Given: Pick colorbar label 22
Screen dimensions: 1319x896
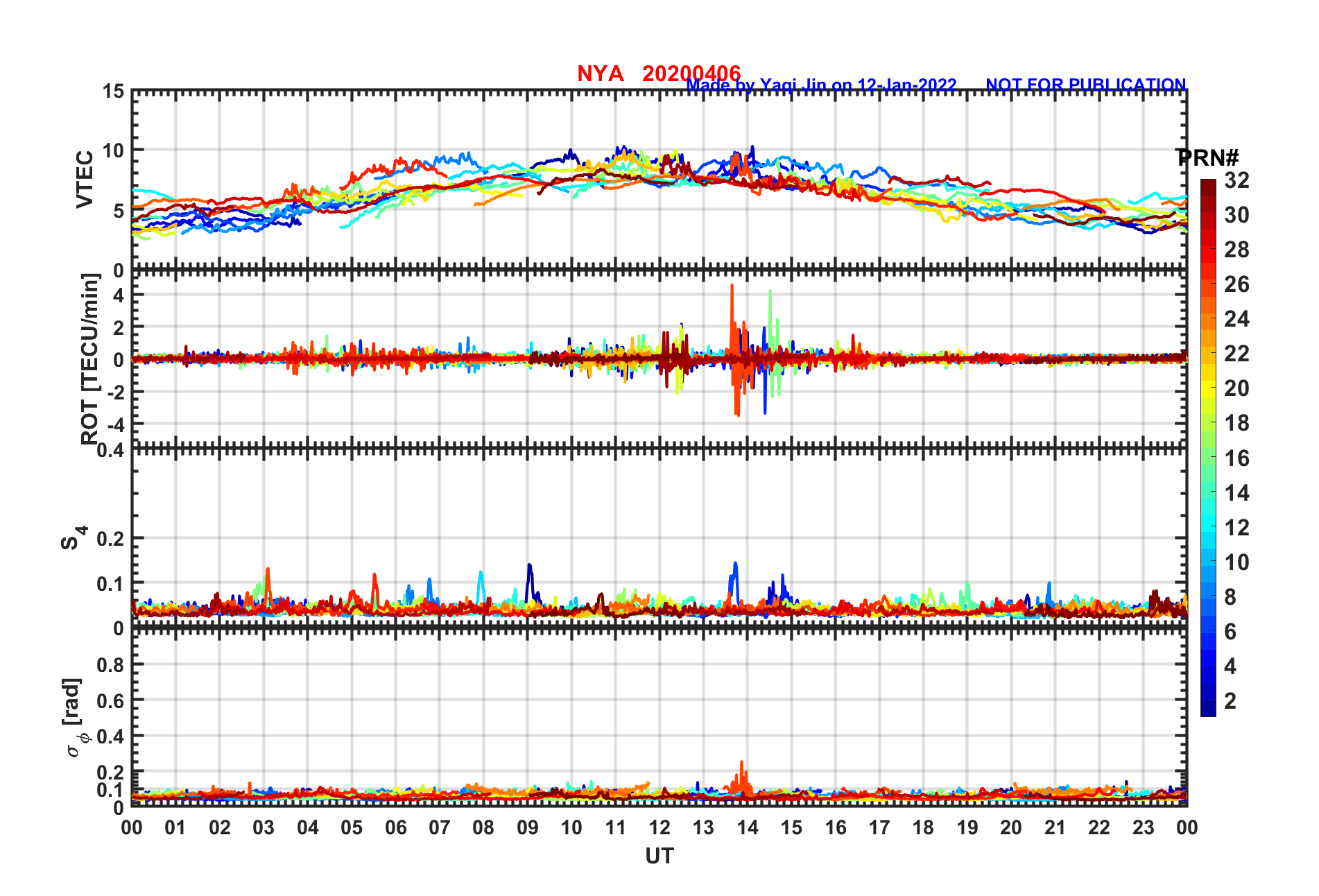Looking at the screenshot, I should [x=1236, y=354].
